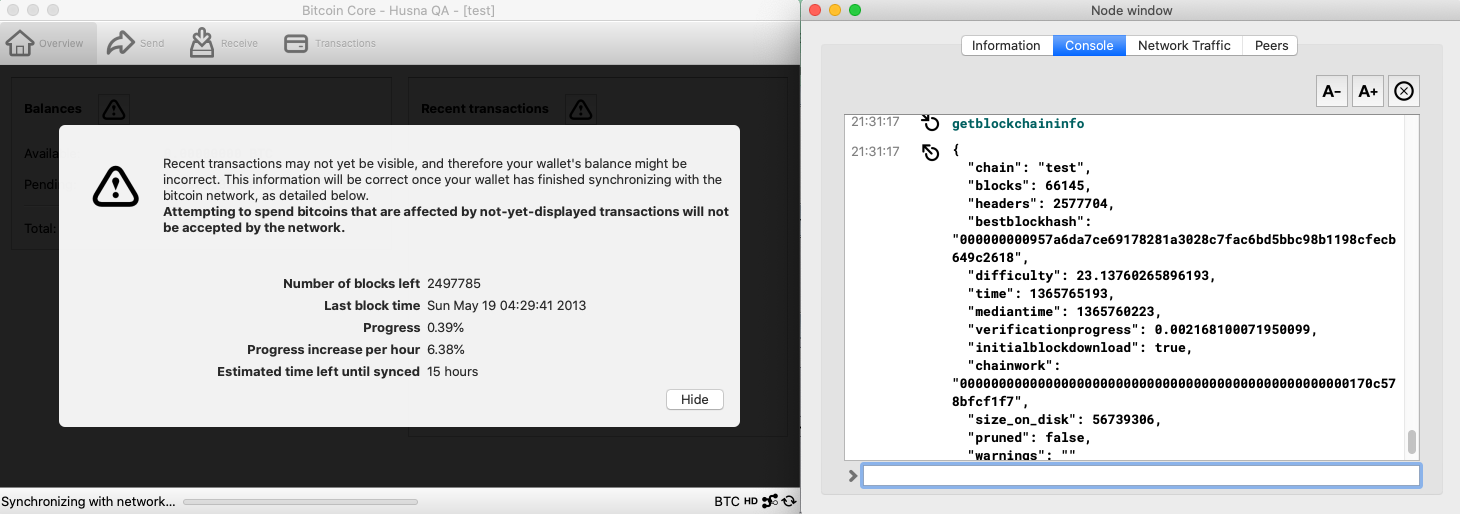Viewport: 1460px width, 514px height.
Task: Decrease console font size with A- button
Action: click(1332, 91)
